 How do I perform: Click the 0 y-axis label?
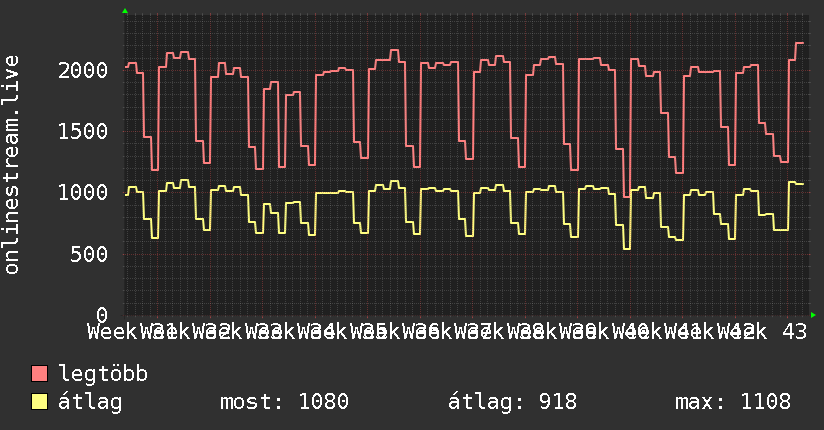coord(102,315)
